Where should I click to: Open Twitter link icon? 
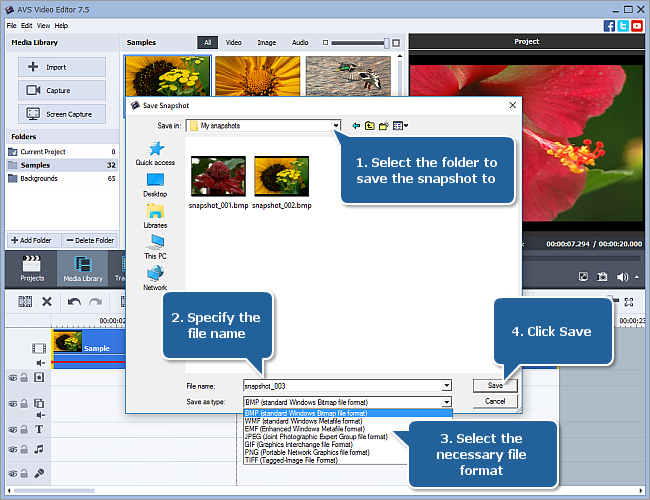pyautogui.click(x=623, y=26)
